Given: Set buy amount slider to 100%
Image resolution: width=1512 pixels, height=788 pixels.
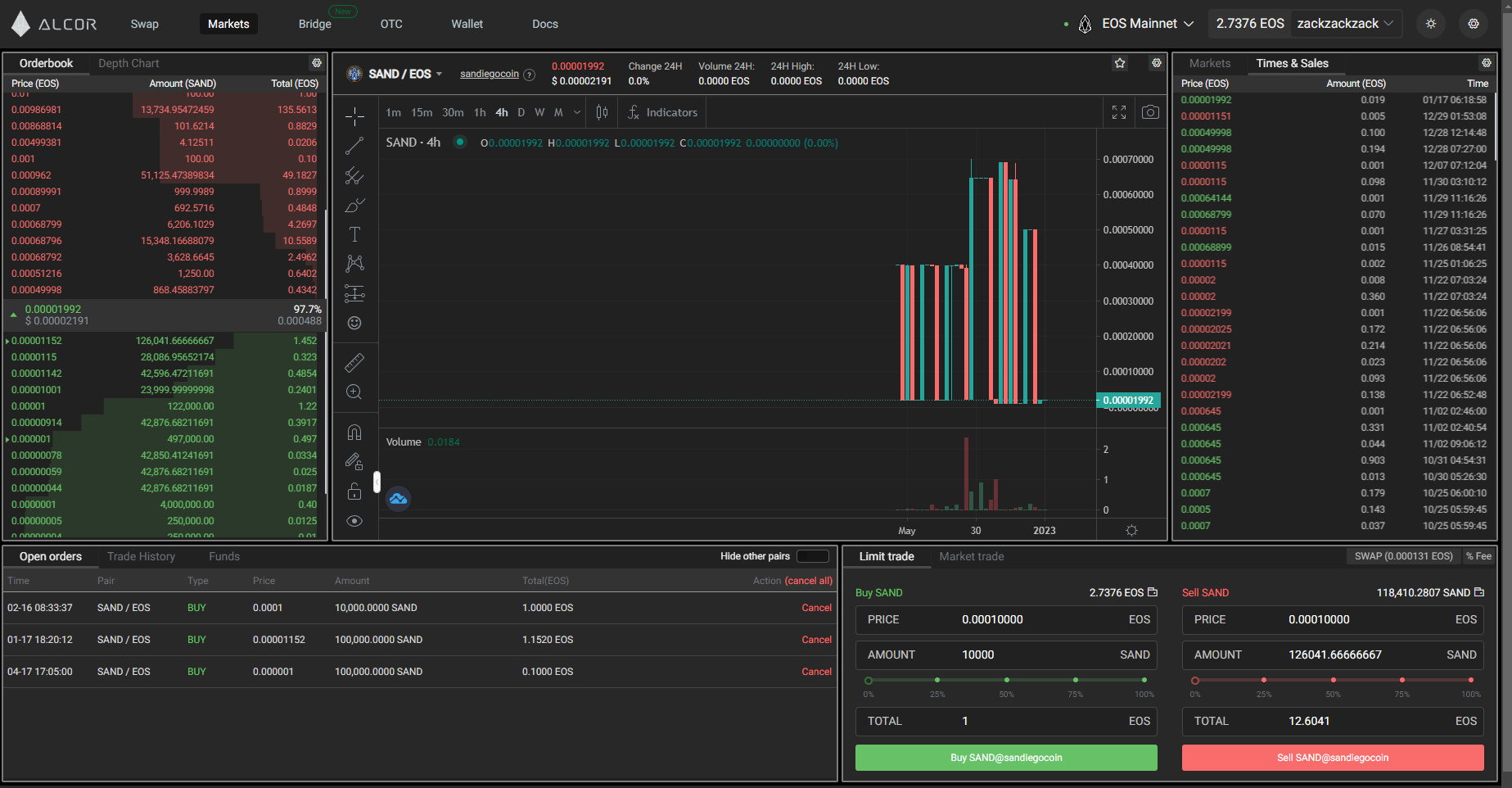Looking at the screenshot, I should pyautogui.click(x=1144, y=680).
